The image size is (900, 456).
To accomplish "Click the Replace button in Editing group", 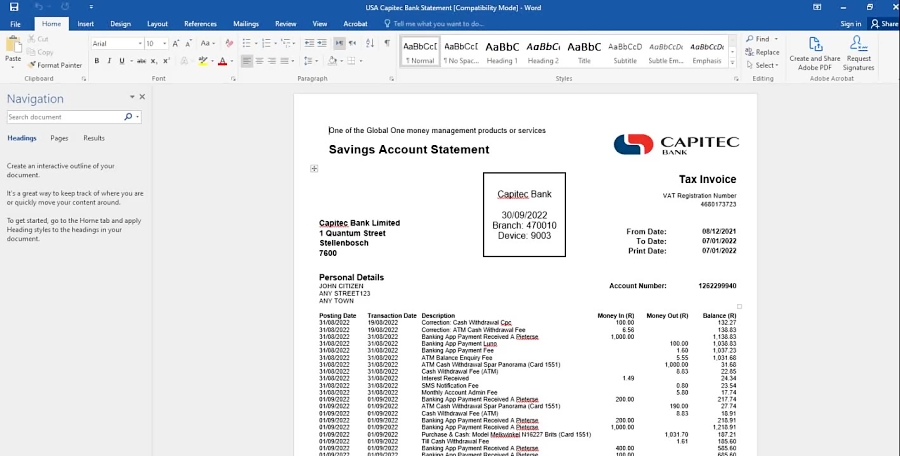I will click(x=762, y=52).
